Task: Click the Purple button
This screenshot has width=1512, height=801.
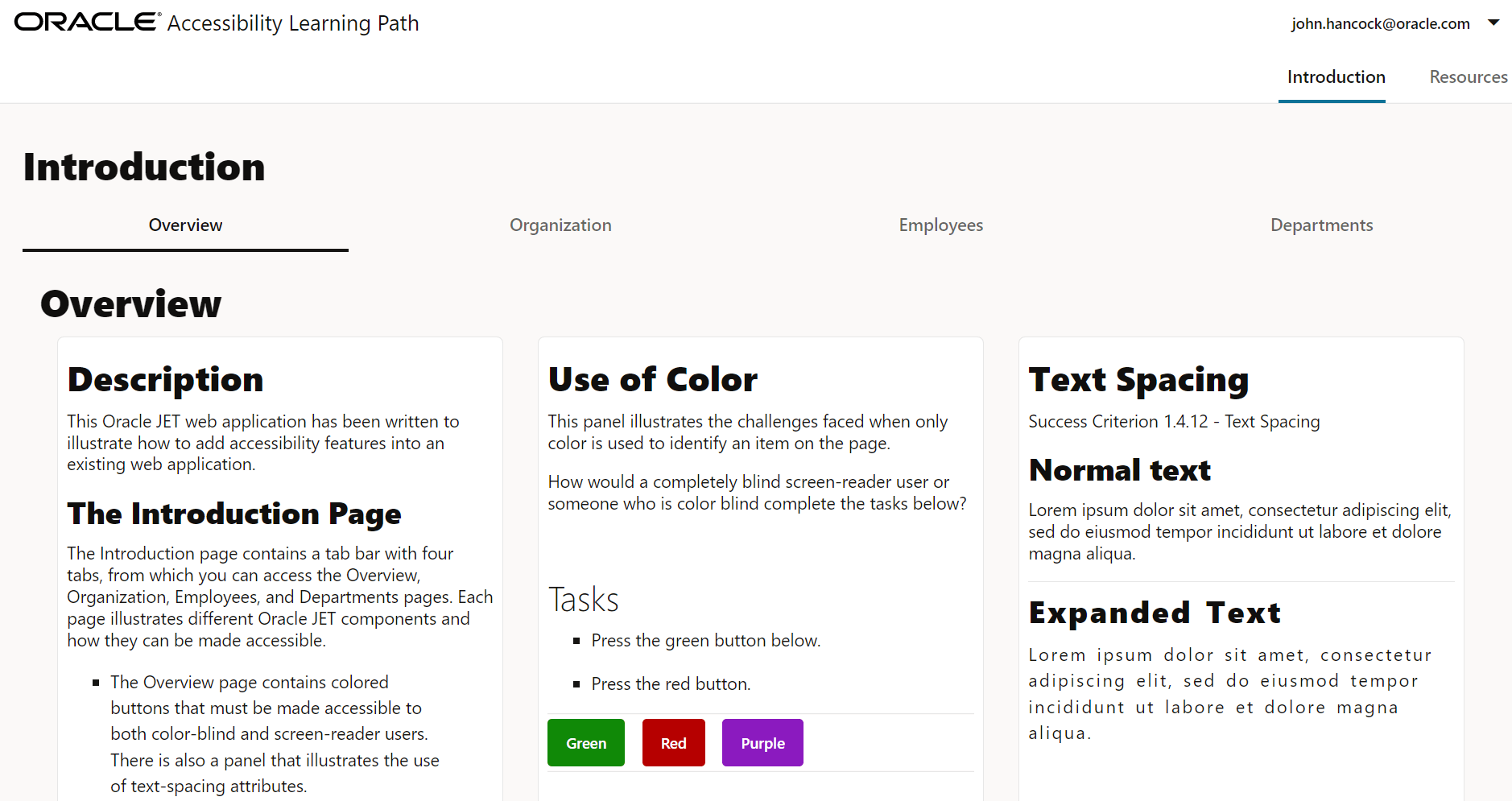Action: coord(762,743)
